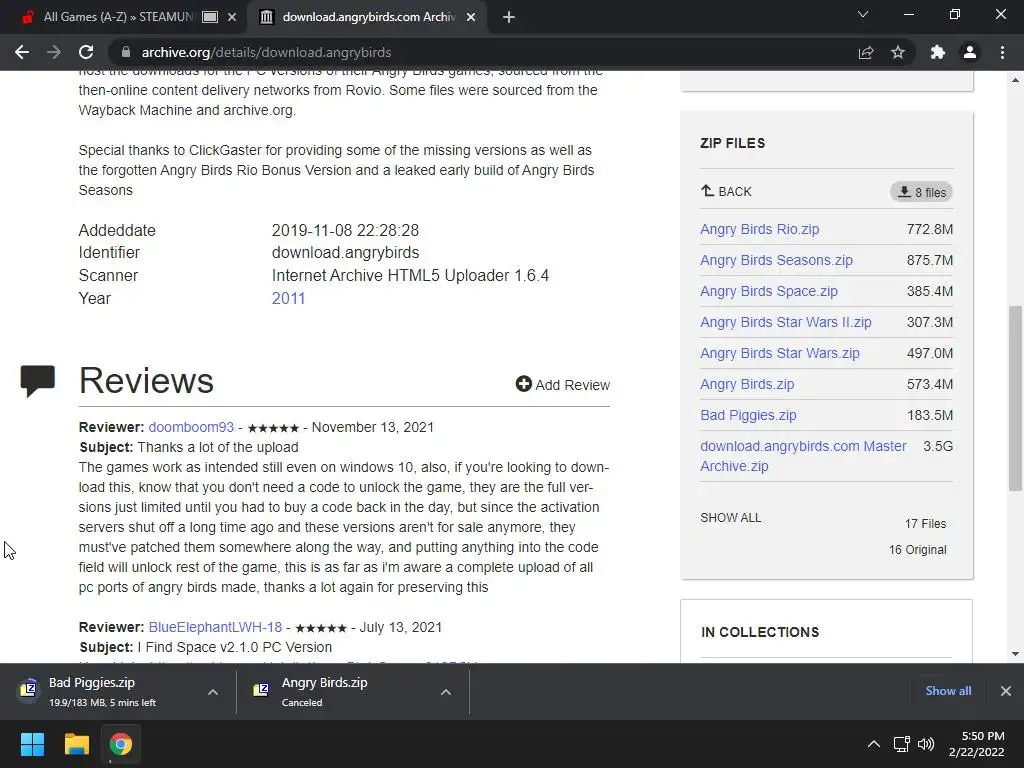Bookmark this page with the star icon
The height and width of the screenshot is (768, 1024).
(898, 52)
